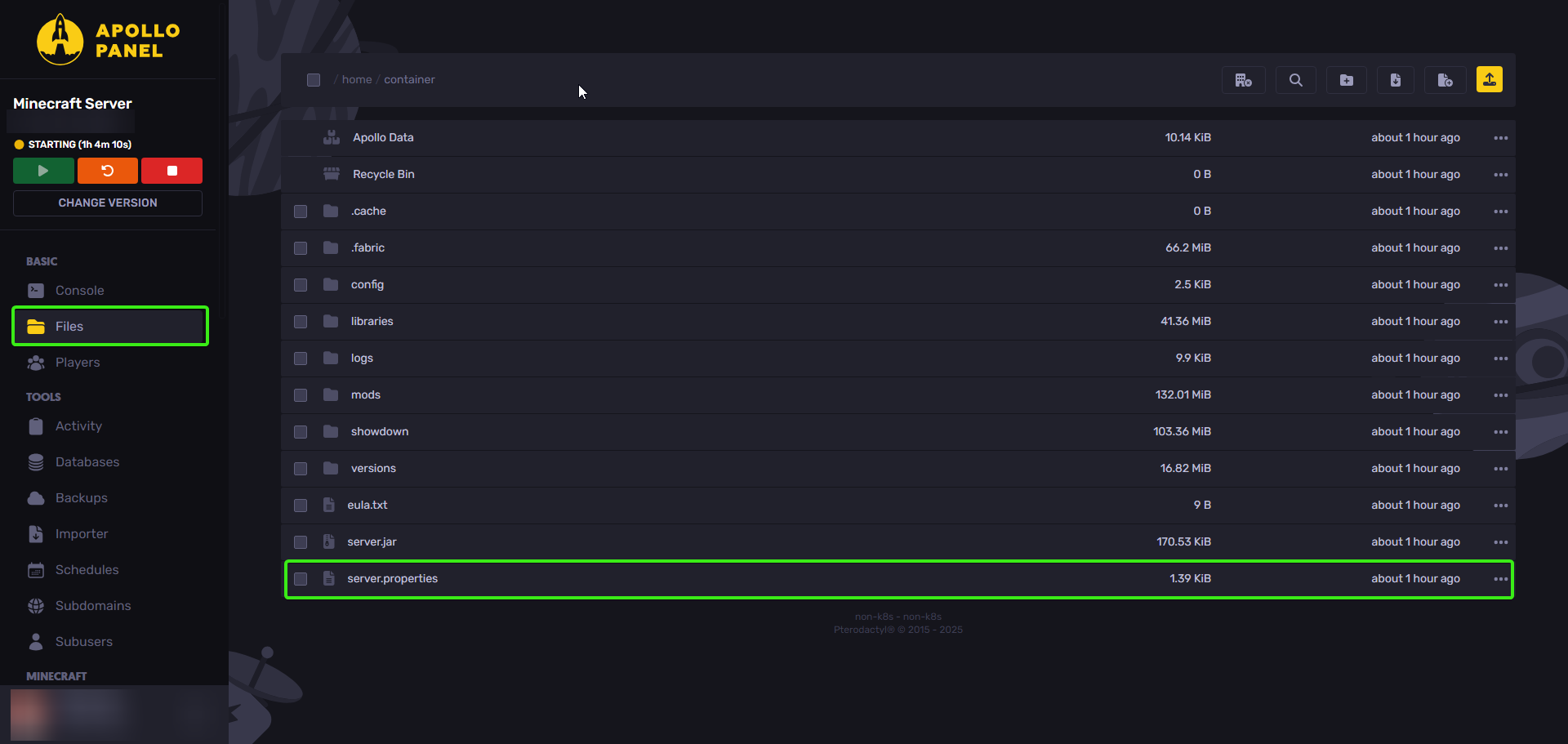Start the server with green play button
Viewport: 1568px width, 744px height.
(x=43, y=171)
